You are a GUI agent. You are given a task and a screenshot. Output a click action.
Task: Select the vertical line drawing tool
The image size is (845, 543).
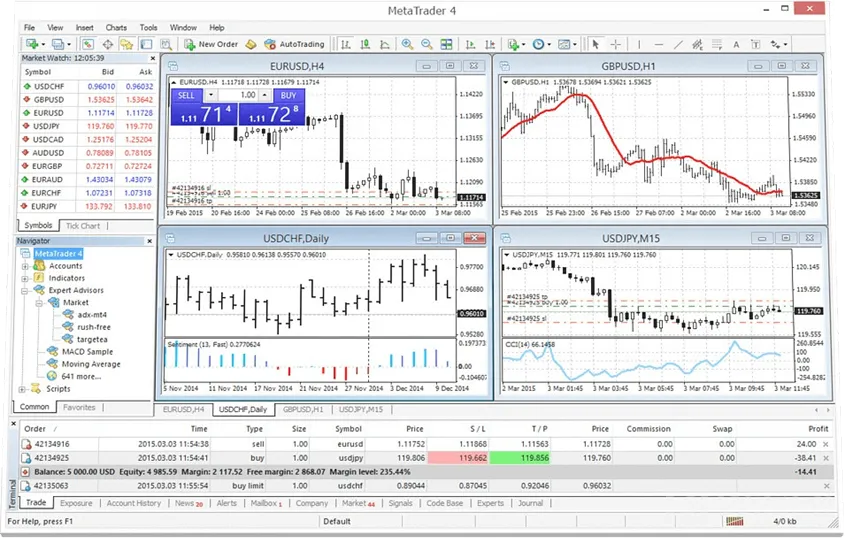click(x=639, y=44)
